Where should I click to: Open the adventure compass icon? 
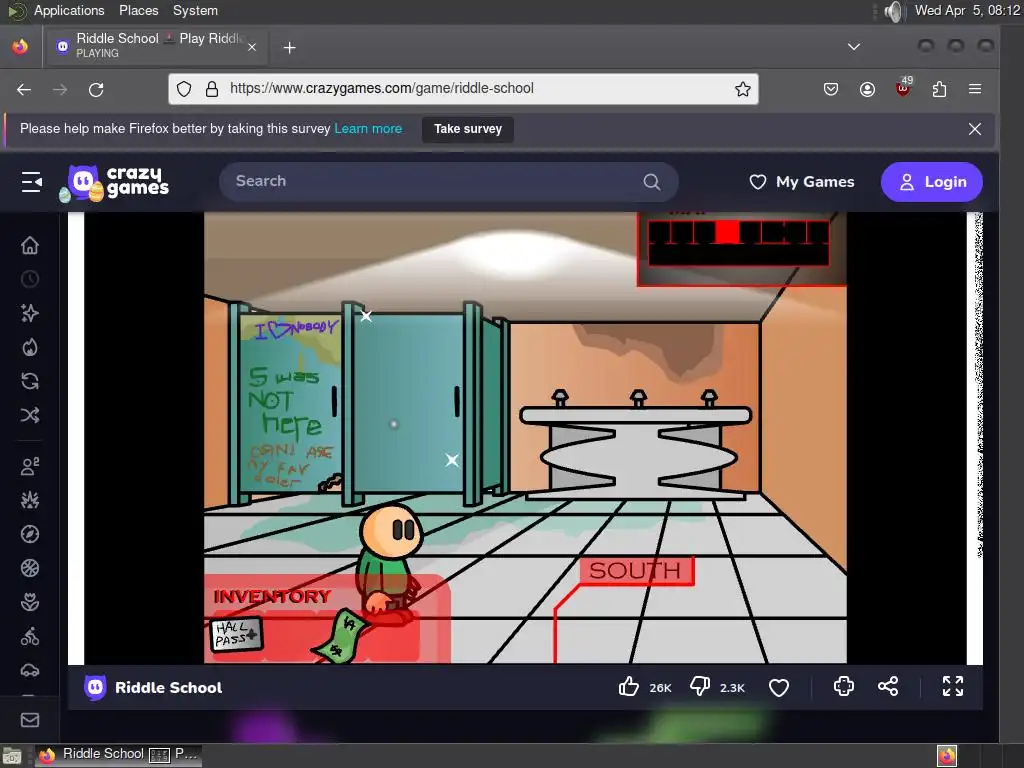pos(29,534)
